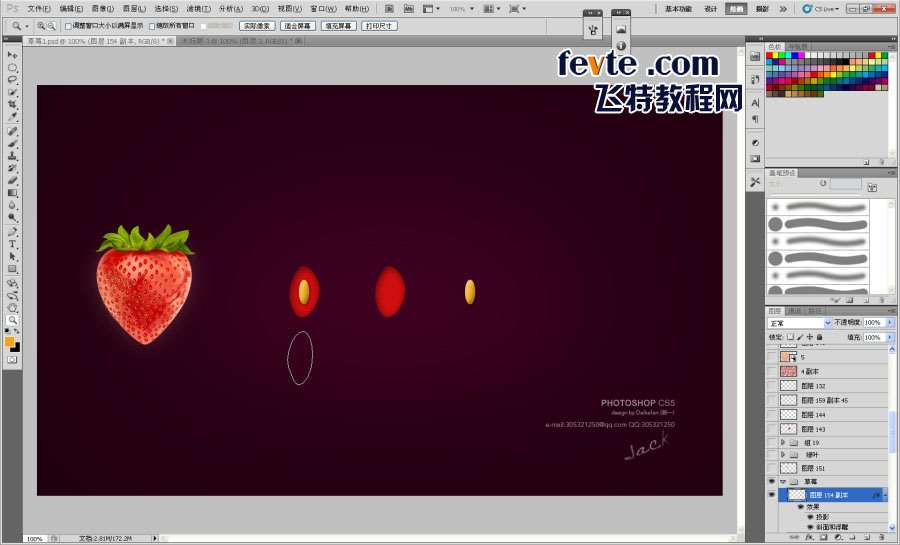Viewport: 900px width, 545px height.
Task: Open the CS Live dropdown
Action: [820, 9]
